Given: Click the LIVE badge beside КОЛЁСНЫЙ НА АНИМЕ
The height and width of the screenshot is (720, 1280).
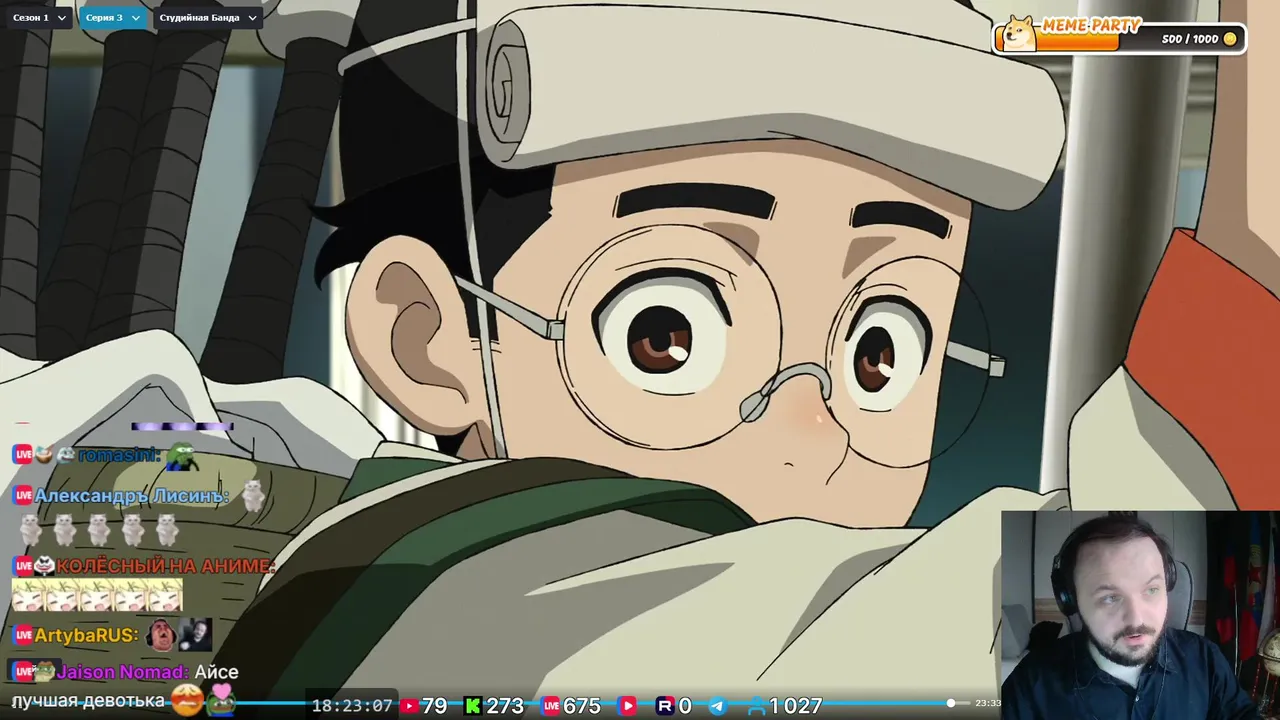Looking at the screenshot, I should click(x=23, y=566).
